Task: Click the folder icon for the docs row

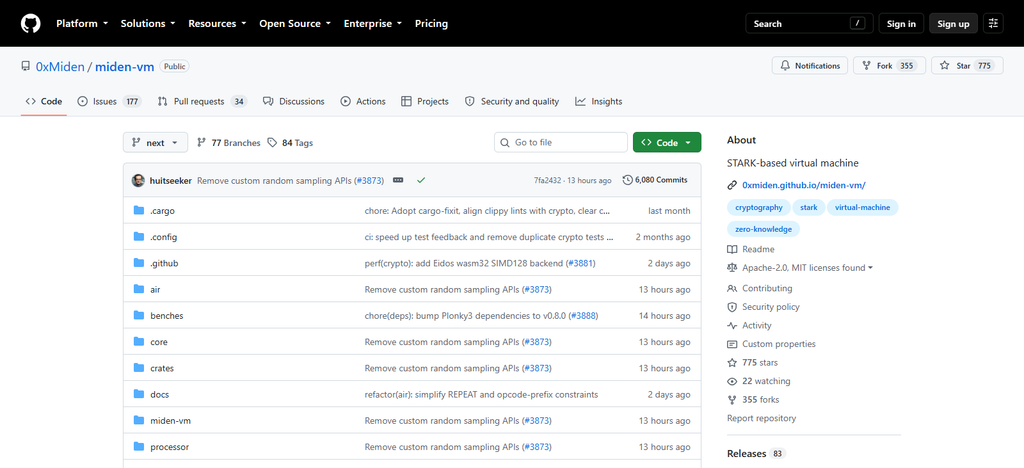Action: click(x=138, y=394)
